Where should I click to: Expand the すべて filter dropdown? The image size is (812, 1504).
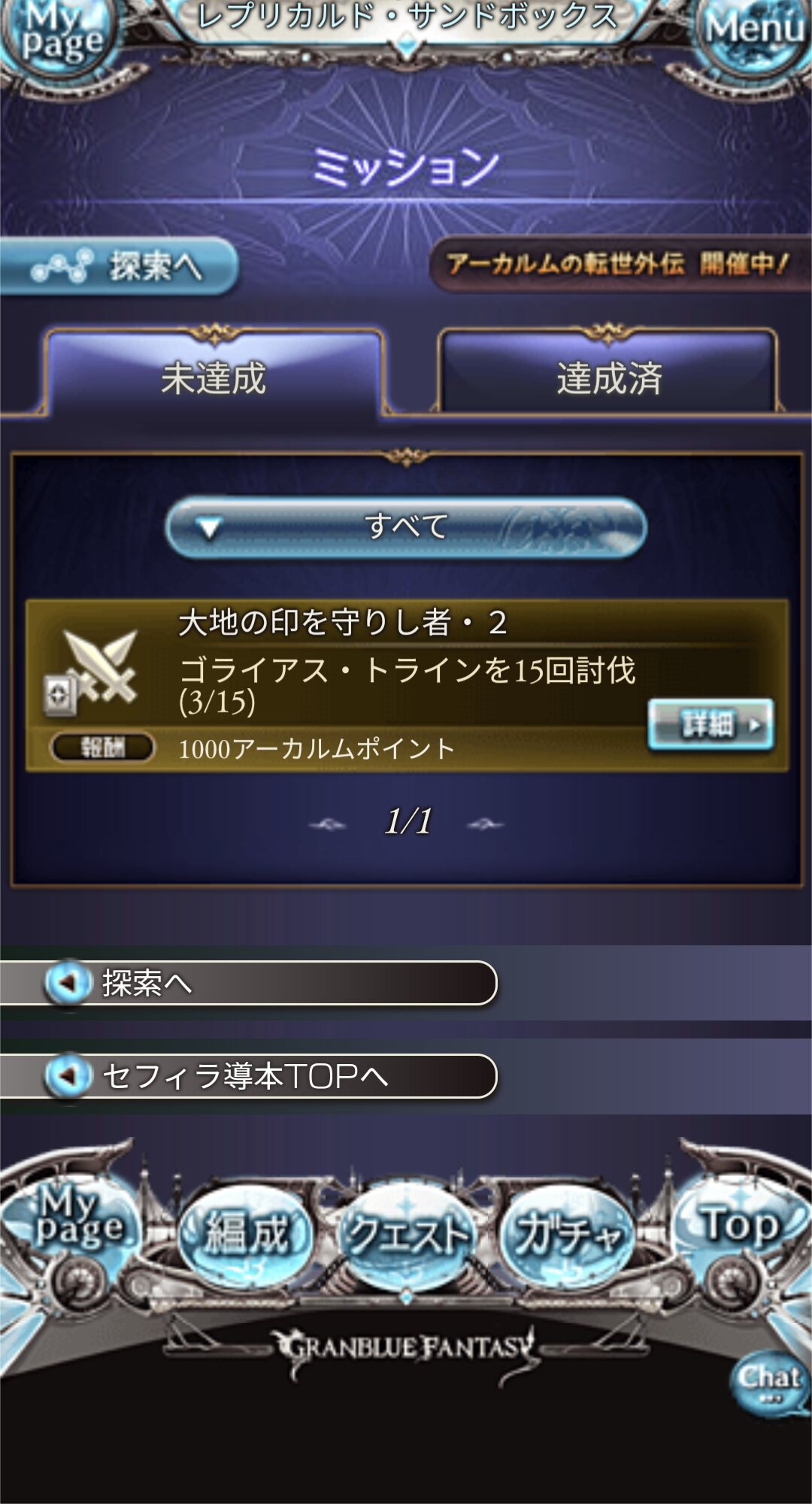406,526
